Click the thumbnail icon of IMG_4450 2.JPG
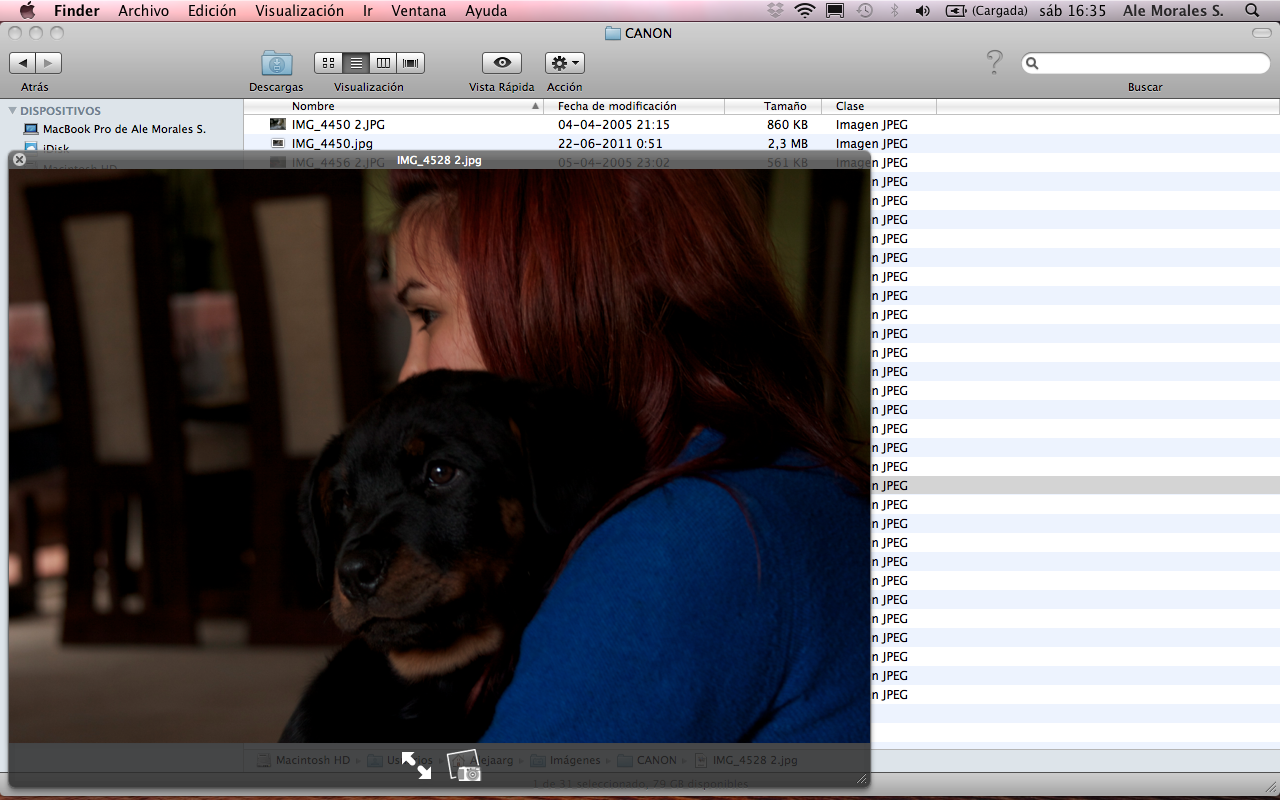This screenshot has width=1280, height=800. 278,125
